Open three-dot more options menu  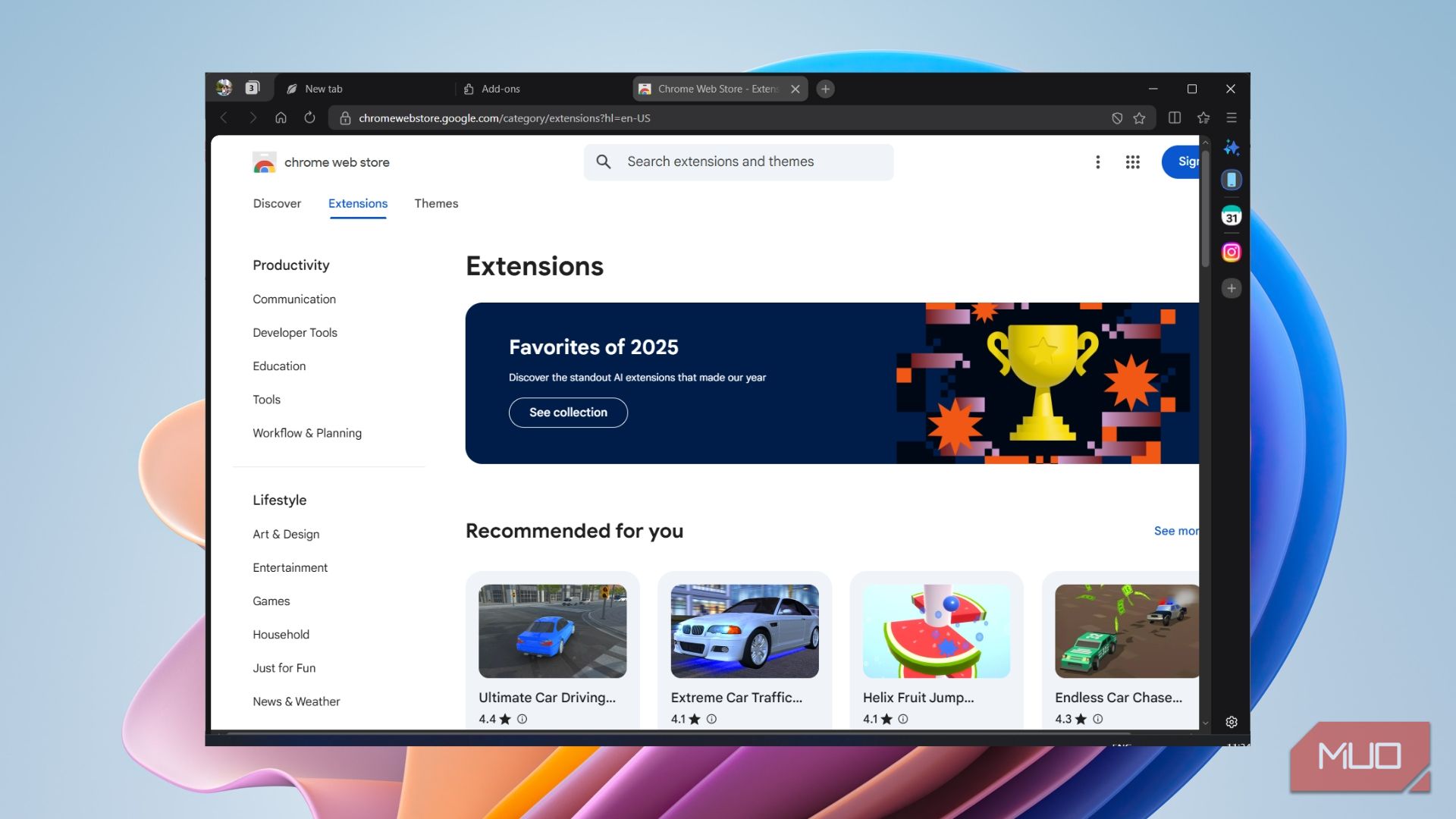pyautogui.click(x=1097, y=162)
